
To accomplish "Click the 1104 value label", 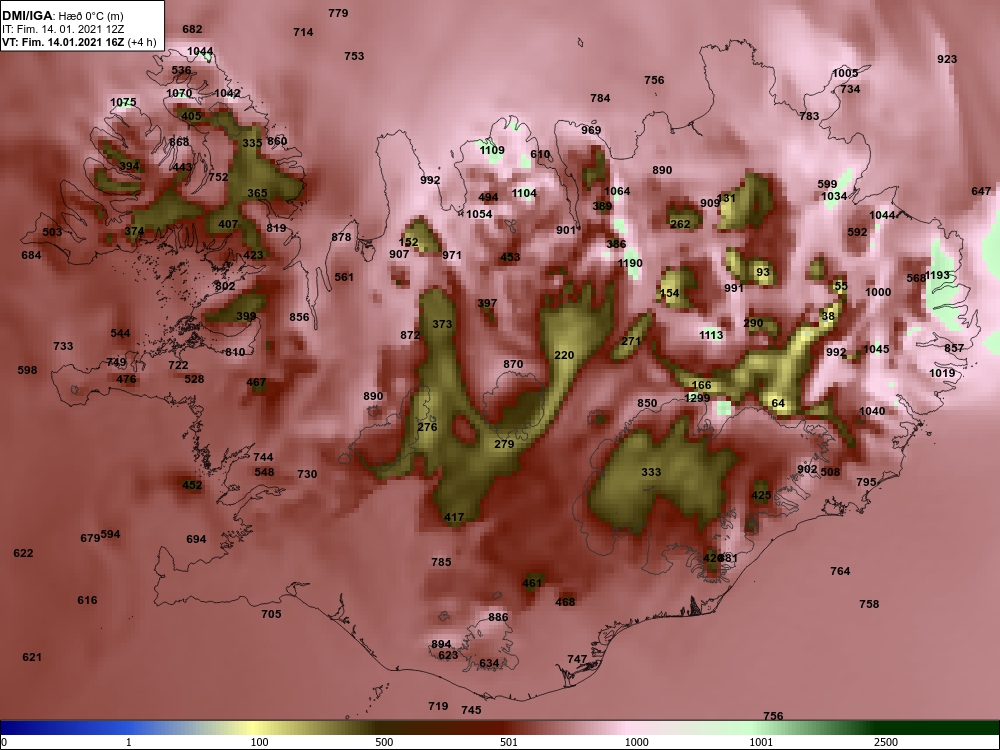I will (524, 193).
